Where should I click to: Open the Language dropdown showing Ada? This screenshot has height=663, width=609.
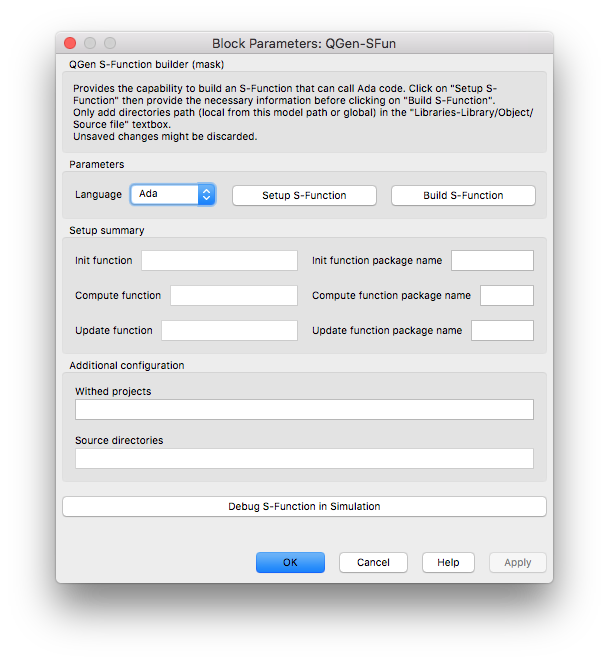coord(173,195)
